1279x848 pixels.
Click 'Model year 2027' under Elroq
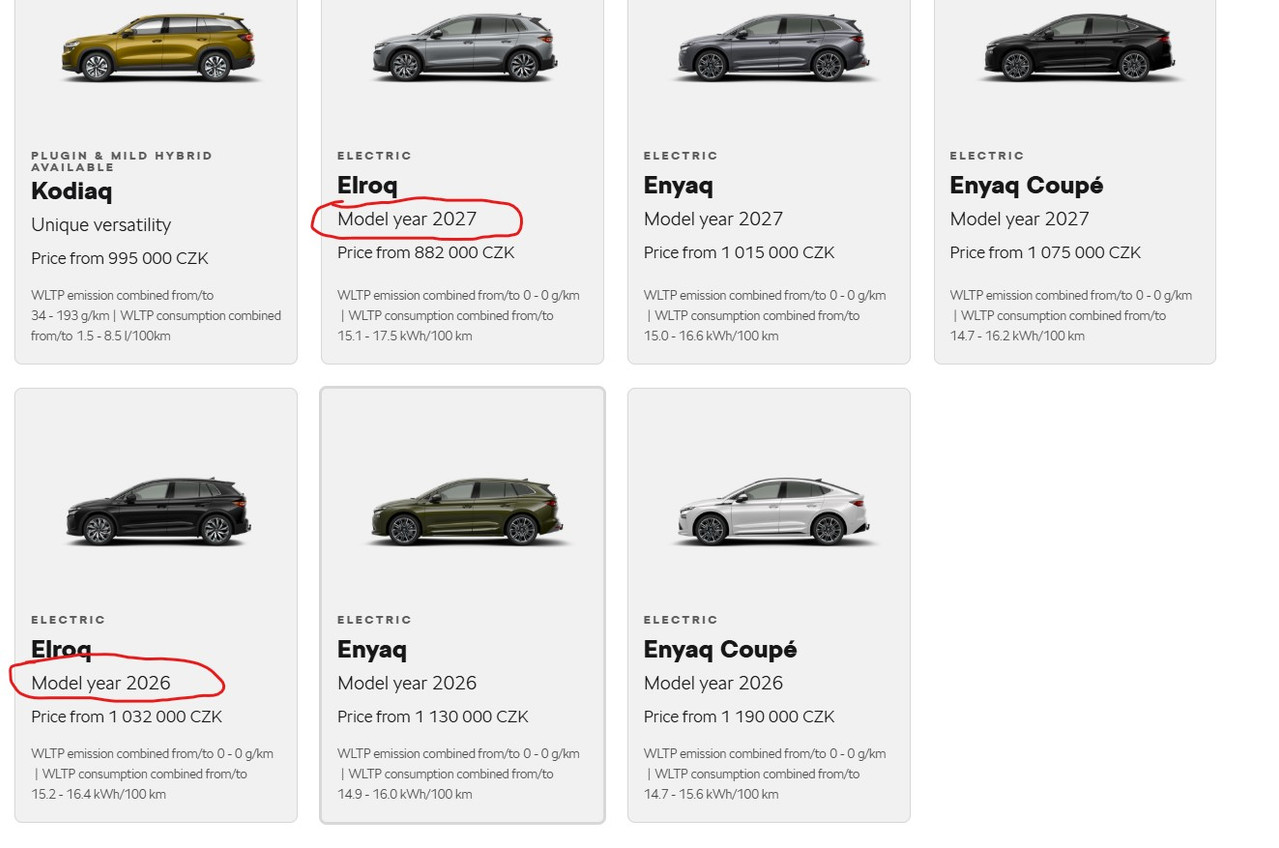point(407,219)
